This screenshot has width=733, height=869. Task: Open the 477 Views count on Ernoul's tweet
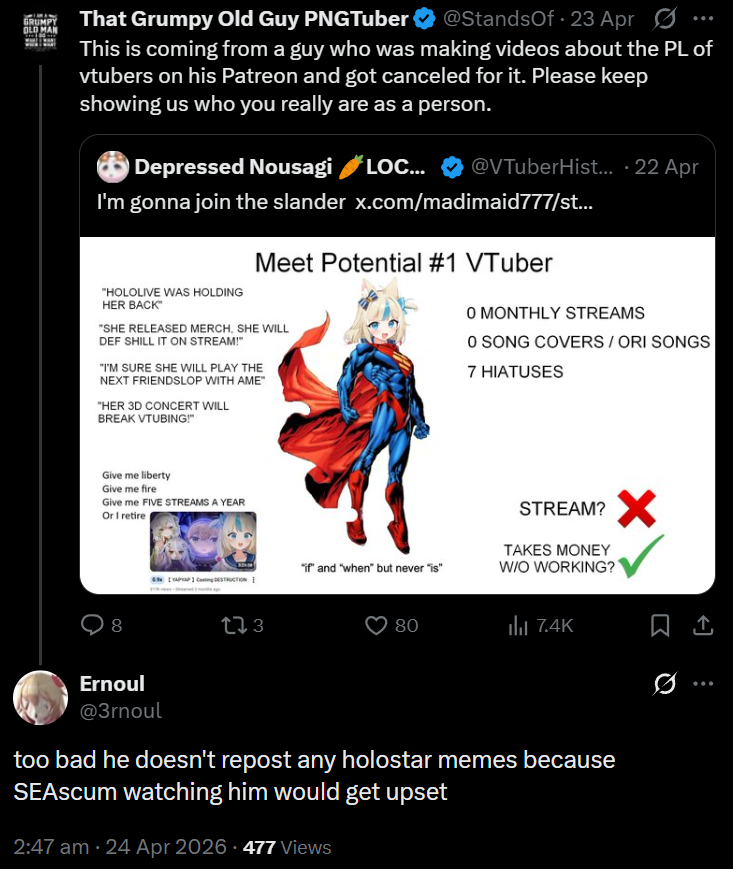click(286, 847)
